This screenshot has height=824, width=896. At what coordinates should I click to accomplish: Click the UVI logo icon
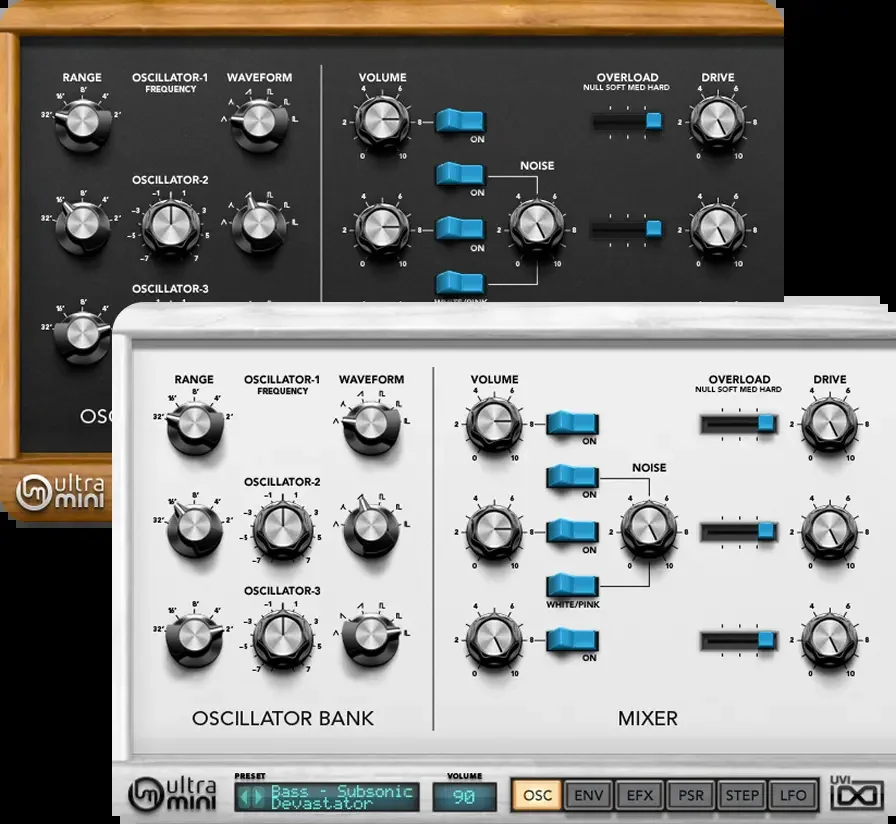tap(857, 794)
